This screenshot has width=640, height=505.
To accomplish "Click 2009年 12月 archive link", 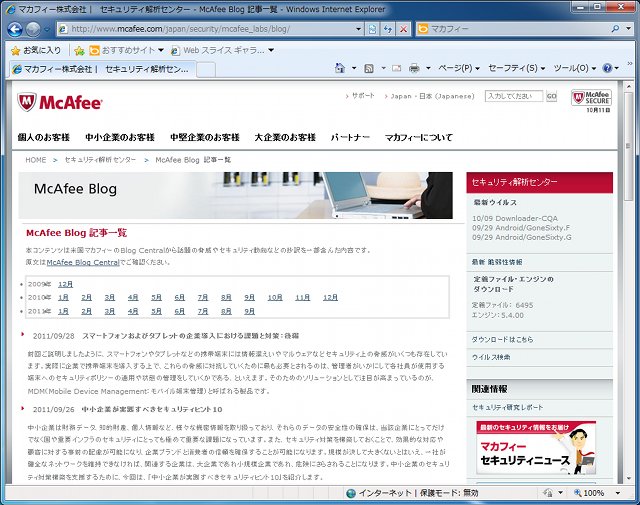I will click(65, 284).
